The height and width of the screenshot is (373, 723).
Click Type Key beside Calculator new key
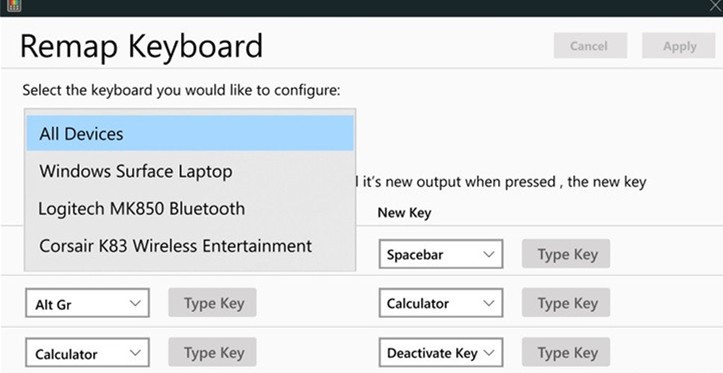click(x=566, y=303)
